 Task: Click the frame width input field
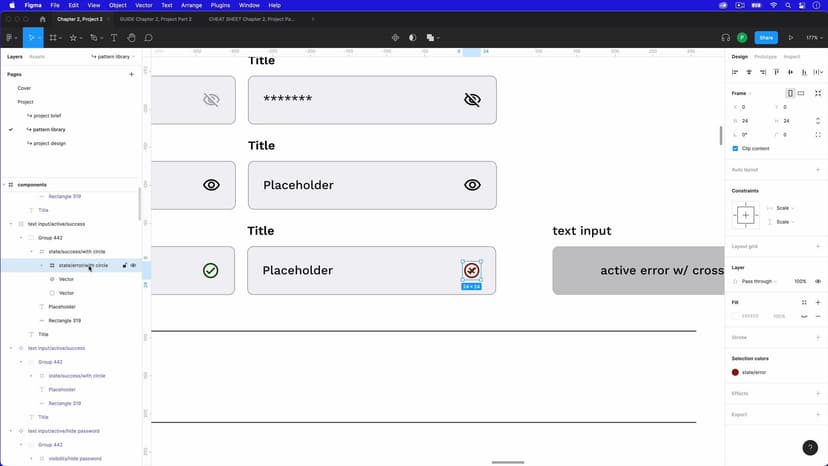[x=752, y=121]
